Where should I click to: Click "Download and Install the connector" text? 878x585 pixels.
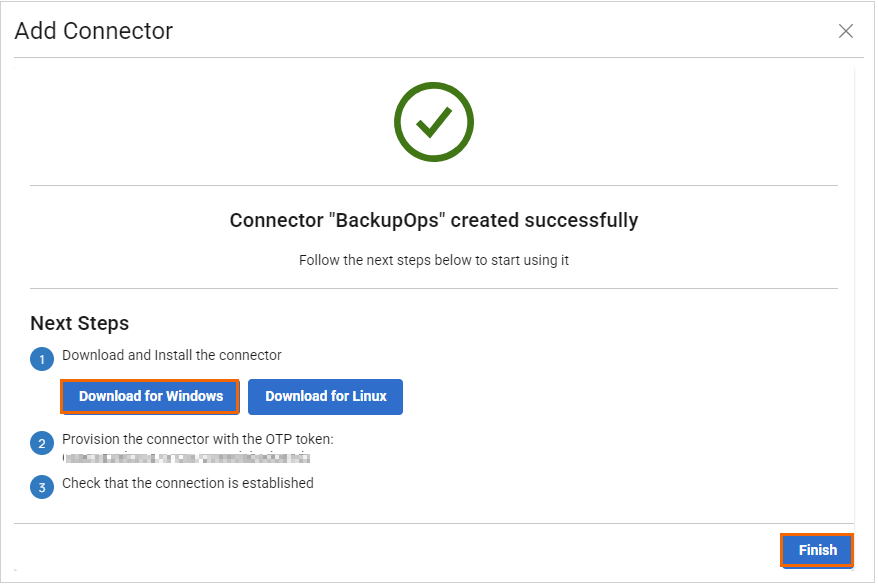[172, 355]
